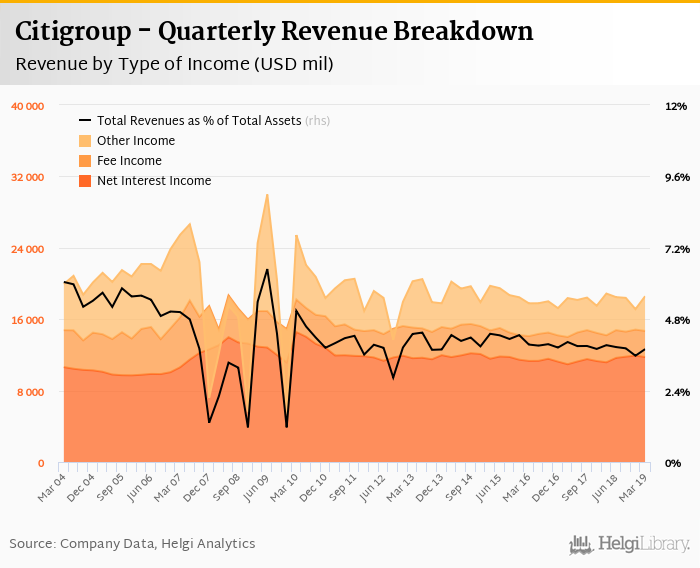Click the 'Fee Income' legend label
700x568 pixels.
[x=129, y=161]
